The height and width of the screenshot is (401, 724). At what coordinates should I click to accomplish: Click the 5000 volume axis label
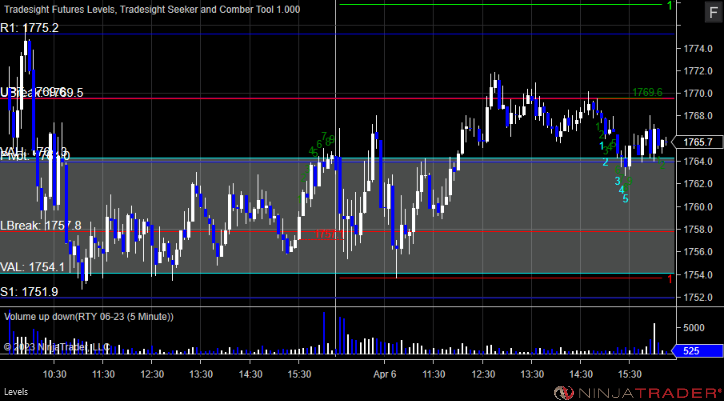695,328
